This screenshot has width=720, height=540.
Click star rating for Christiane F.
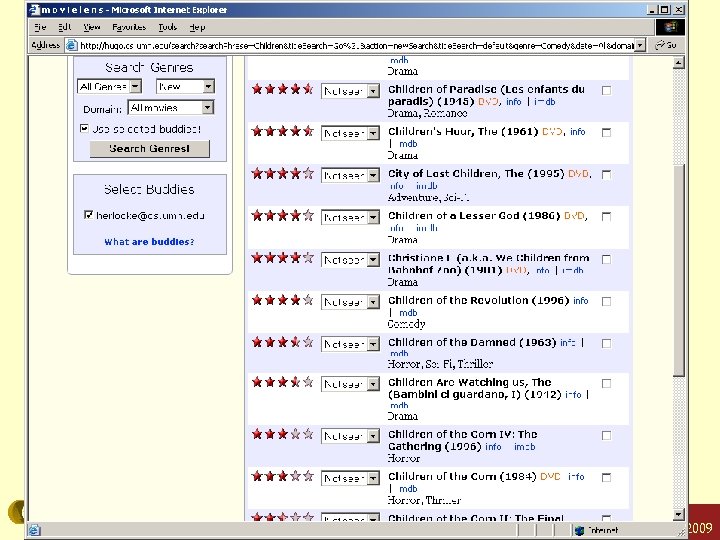[x=282, y=258]
